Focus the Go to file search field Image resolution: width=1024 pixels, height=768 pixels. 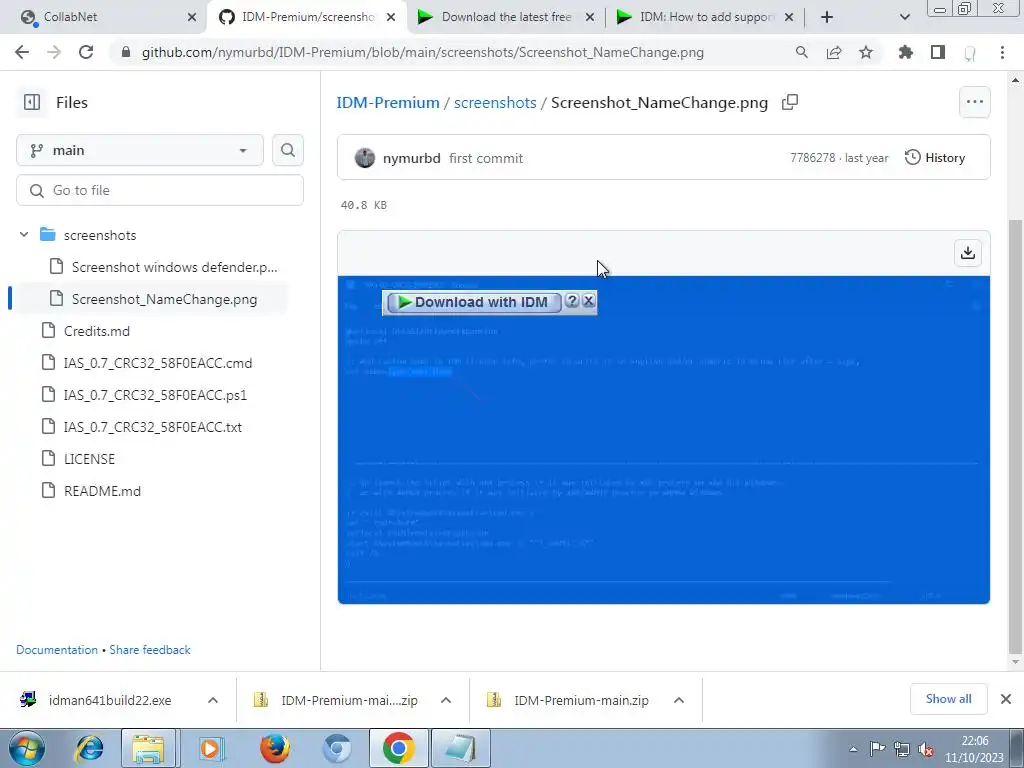click(x=160, y=190)
